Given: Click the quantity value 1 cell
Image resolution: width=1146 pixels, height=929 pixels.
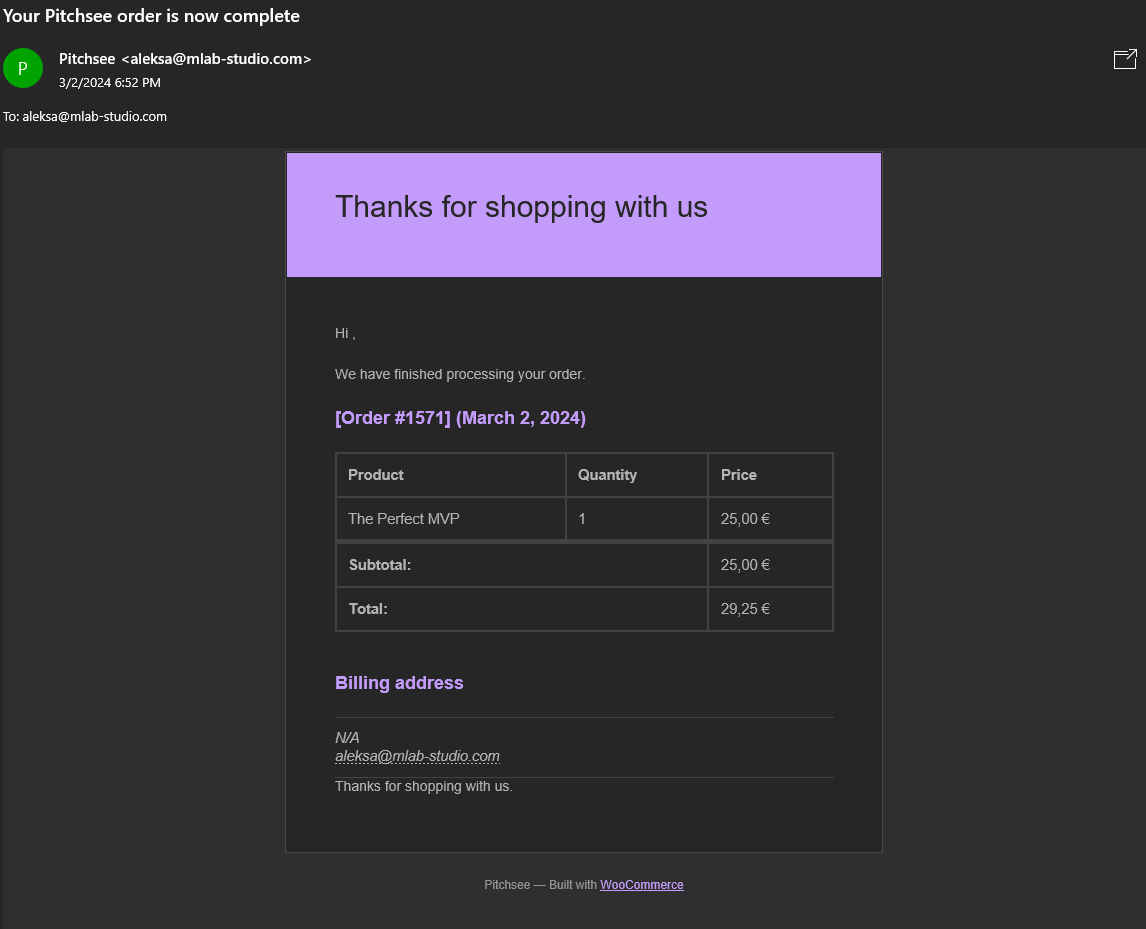Looking at the screenshot, I should coord(637,519).
